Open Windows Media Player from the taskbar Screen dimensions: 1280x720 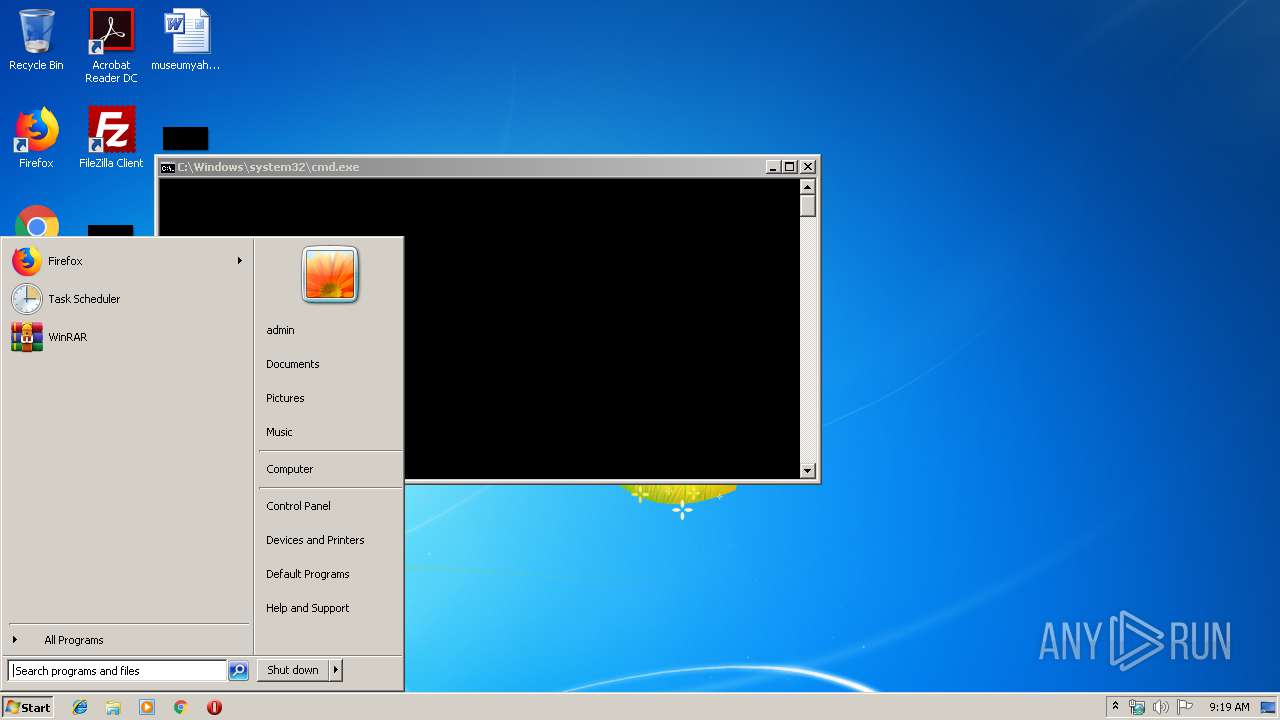(147, 707)
